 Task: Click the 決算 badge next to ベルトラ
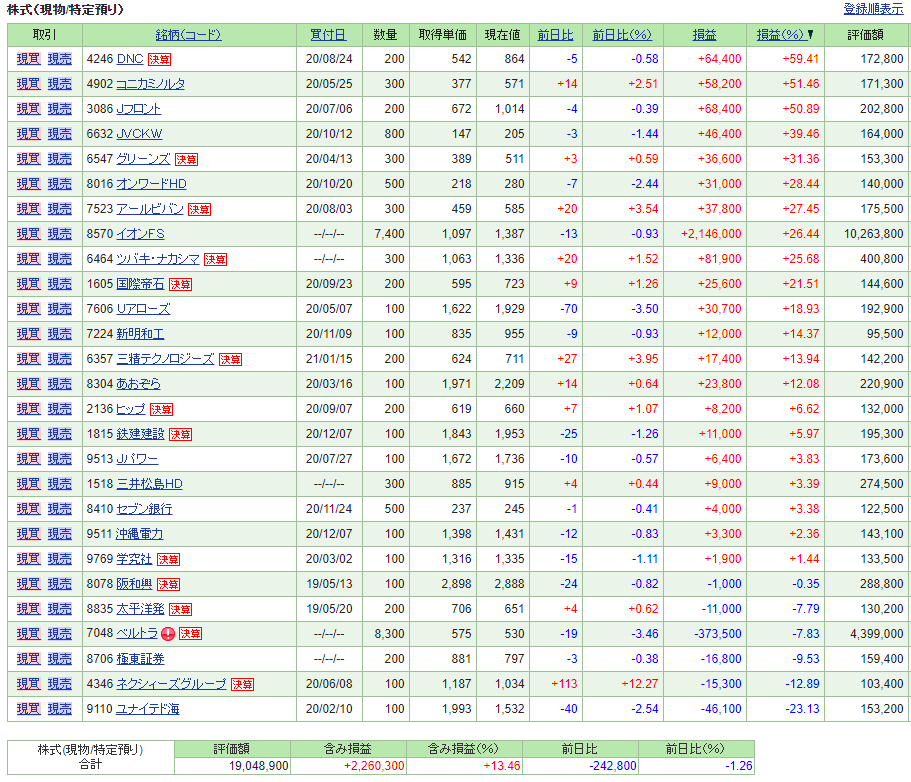click(x=190, y=634)
